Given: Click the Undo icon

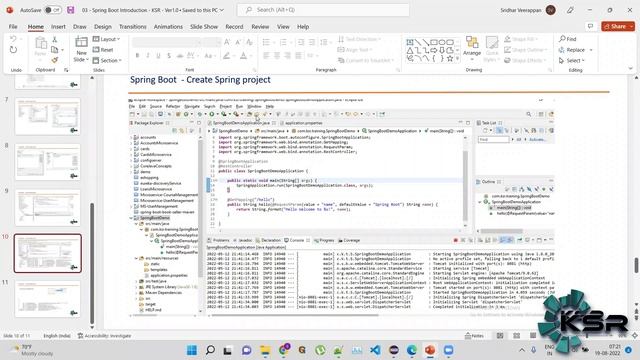Looking at the screenshot, I should 13,39.
